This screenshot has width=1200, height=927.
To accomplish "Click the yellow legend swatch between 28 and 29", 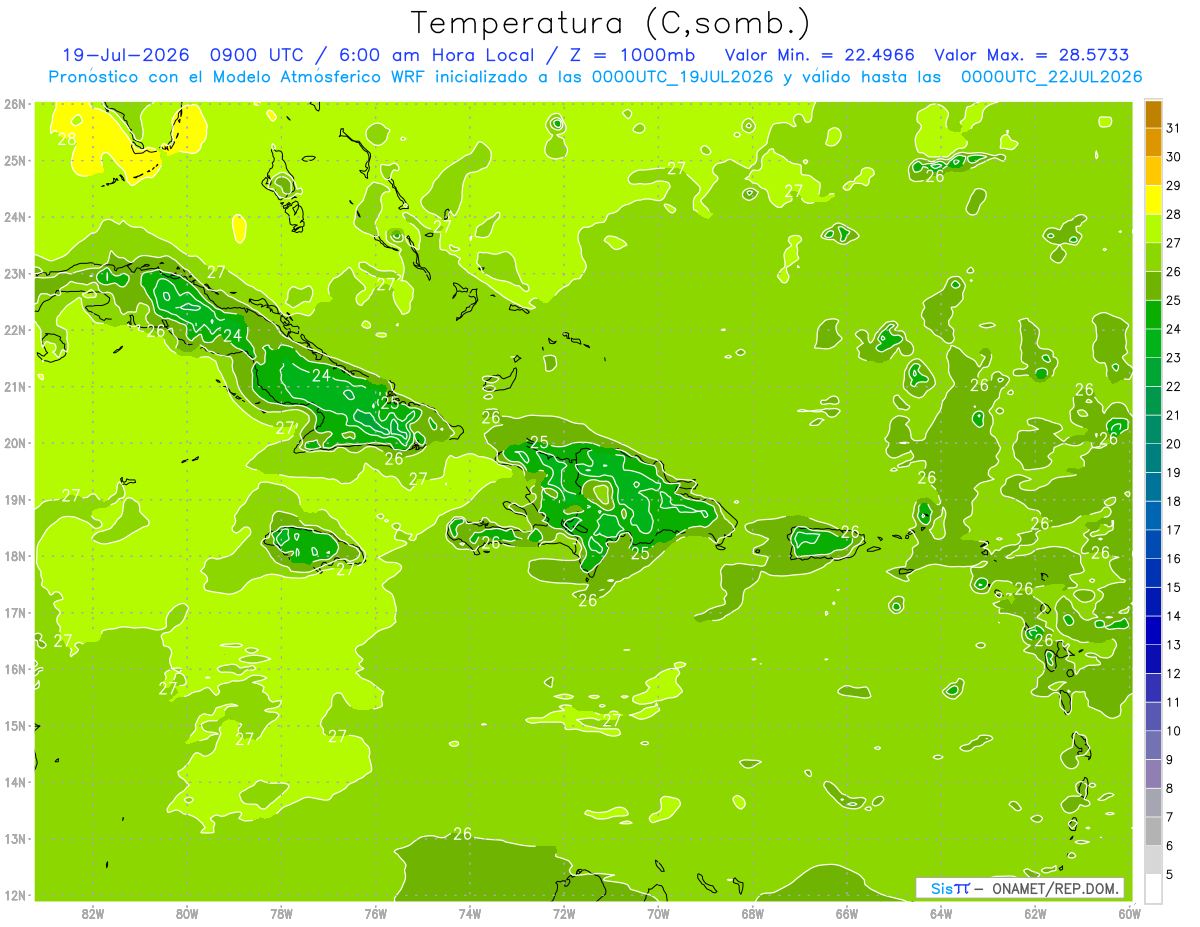I will [1153, 200].
